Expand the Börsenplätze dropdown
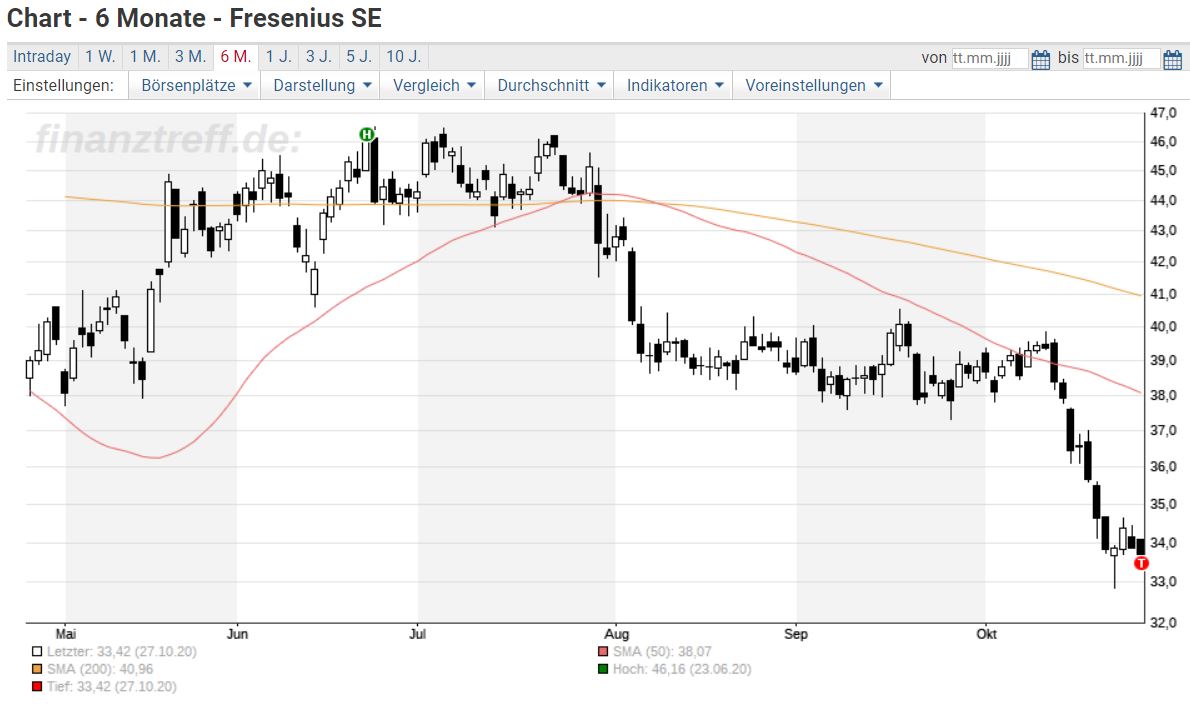Viewport: 1190px width, 710px height. tap(196, 86)
